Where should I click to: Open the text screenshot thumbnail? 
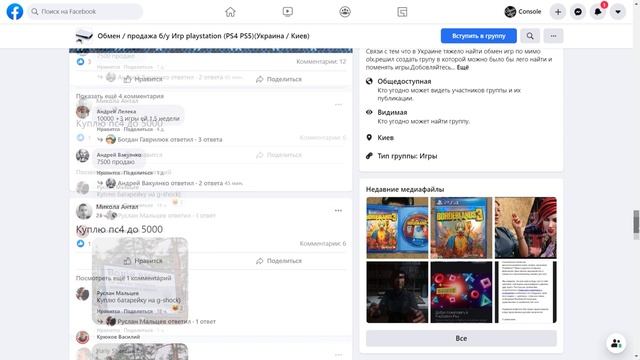click(x=526, y=292)
